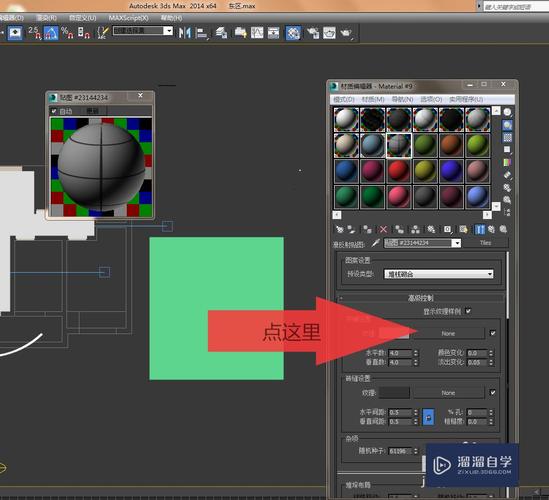549x500 pixels.
Task: Click the Tiles map type button
Action: tap(485, 243)
